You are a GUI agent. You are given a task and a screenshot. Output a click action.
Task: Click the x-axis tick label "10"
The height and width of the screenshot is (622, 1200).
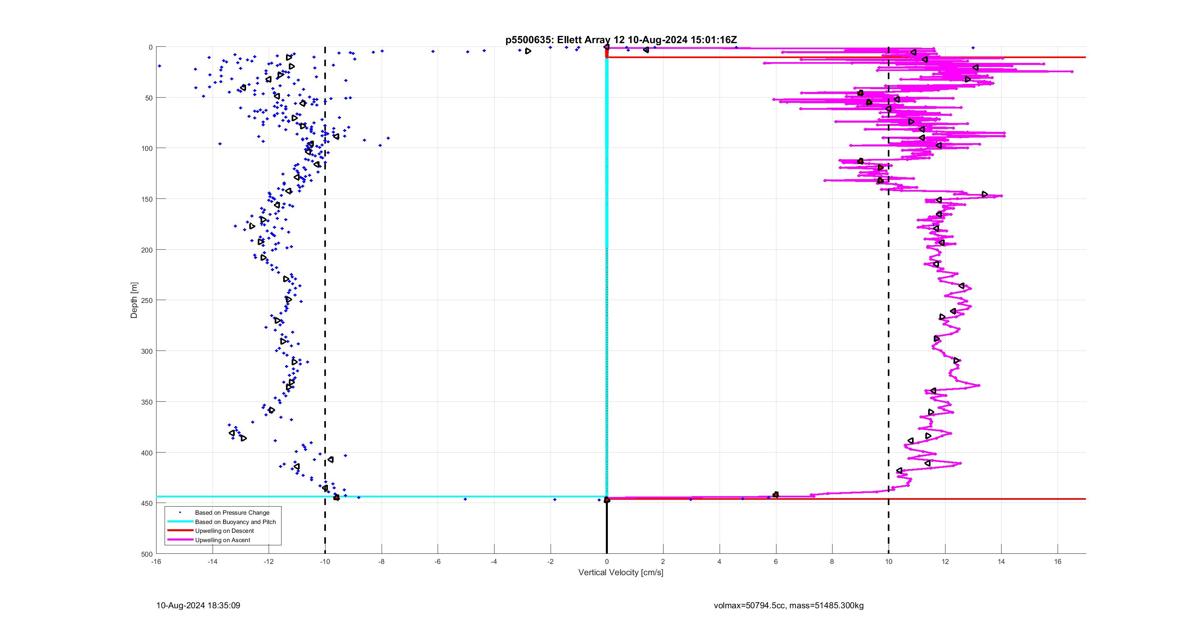[x=889, y=562]
